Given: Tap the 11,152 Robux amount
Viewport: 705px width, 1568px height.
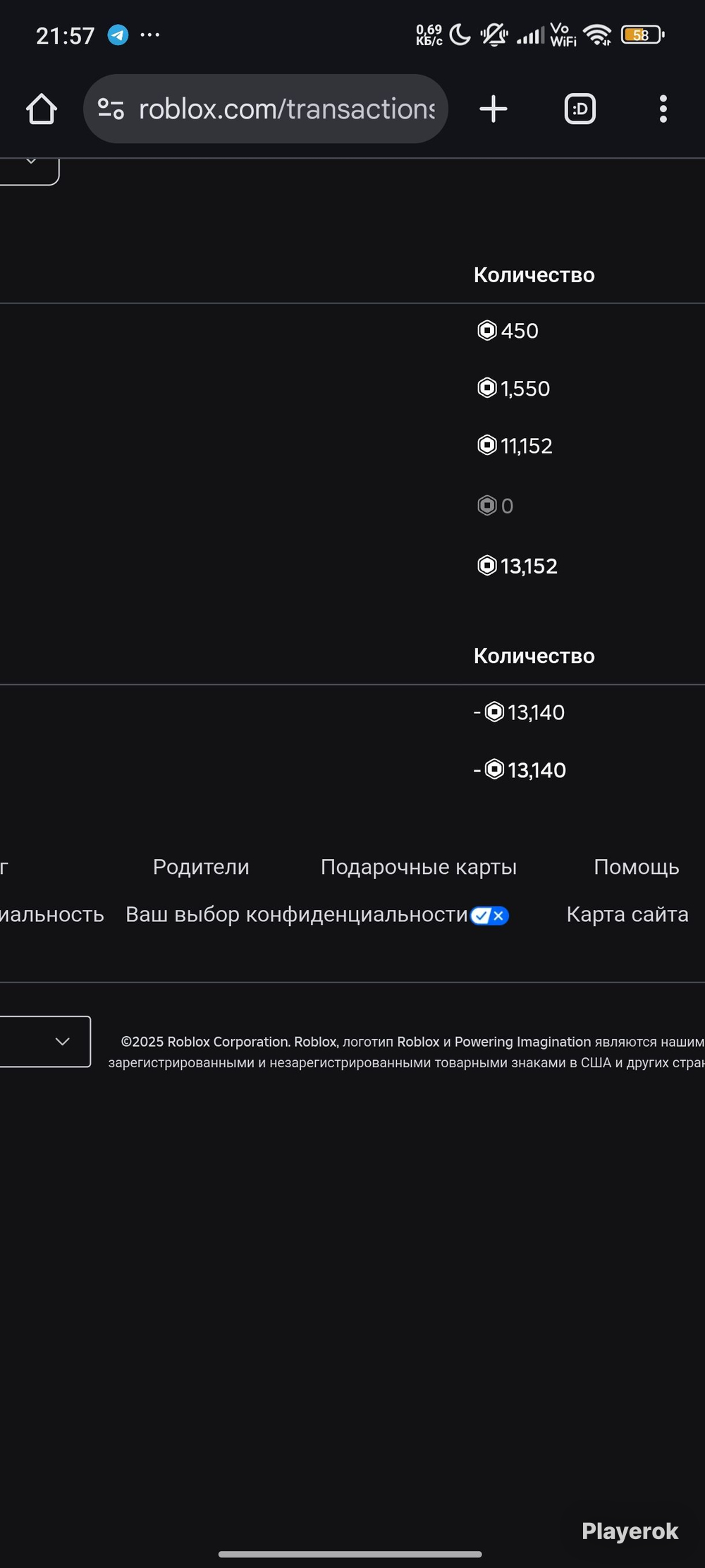Looking at the screenshot, I should pos(527,446).
